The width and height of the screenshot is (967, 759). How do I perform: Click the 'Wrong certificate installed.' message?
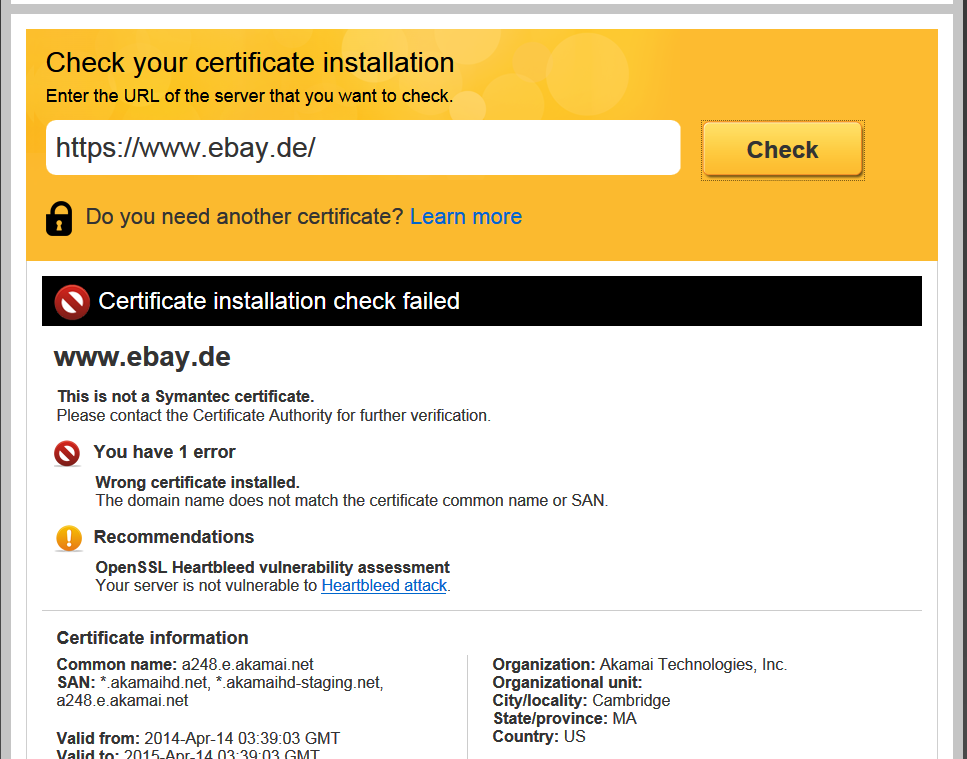(x=197, y=483)
